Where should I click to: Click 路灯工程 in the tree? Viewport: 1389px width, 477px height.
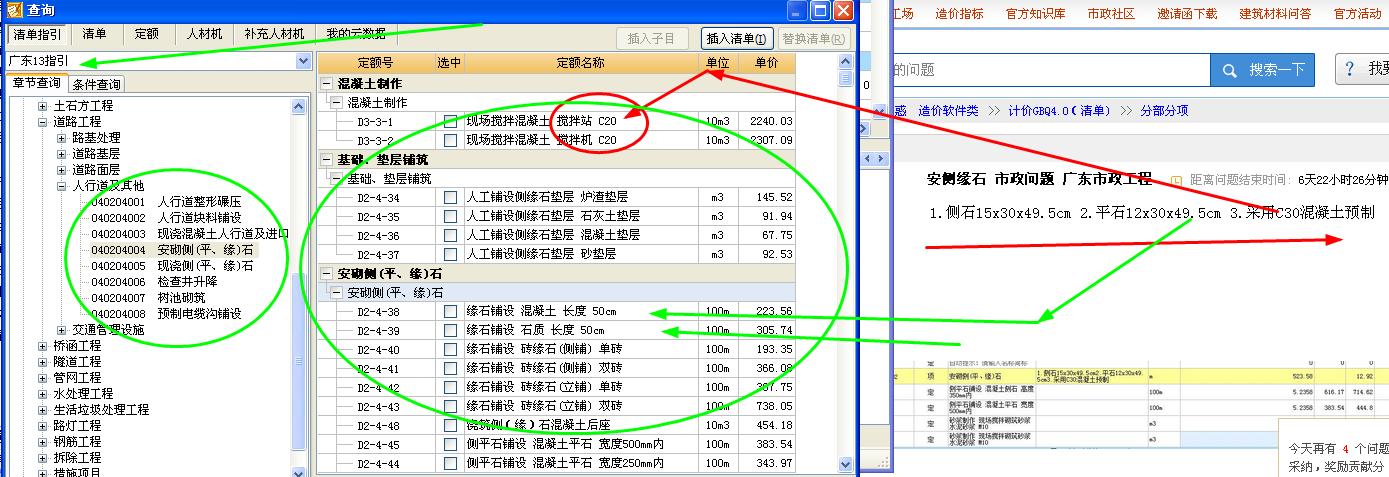tap(77, 426)
